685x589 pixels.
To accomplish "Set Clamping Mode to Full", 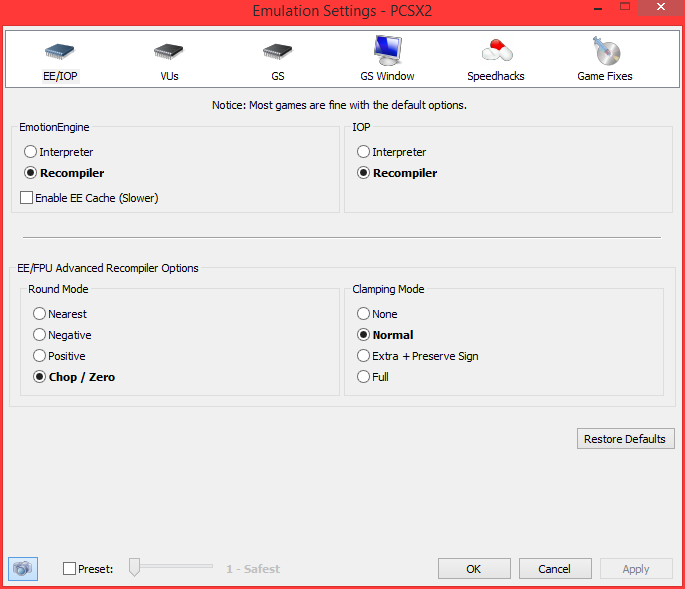I will click(364, 377).
